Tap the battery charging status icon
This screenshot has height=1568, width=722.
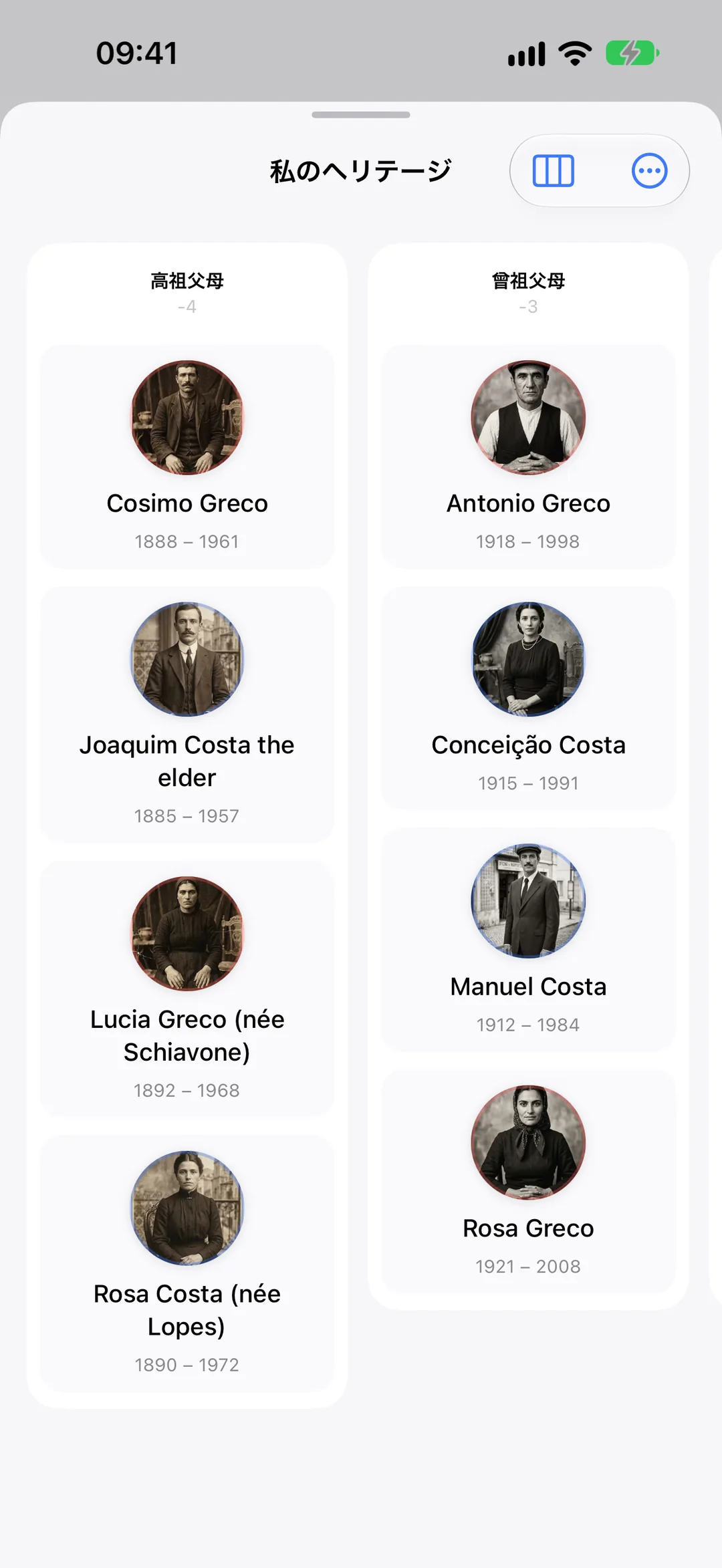pyautogui.click(x=632, y=53)
